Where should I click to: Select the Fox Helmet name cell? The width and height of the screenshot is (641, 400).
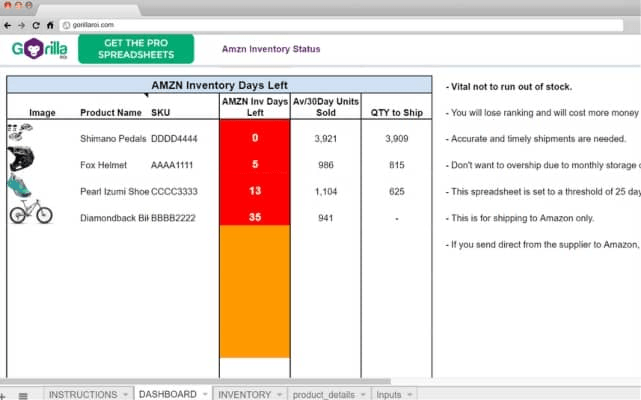[x=103, y=165]
